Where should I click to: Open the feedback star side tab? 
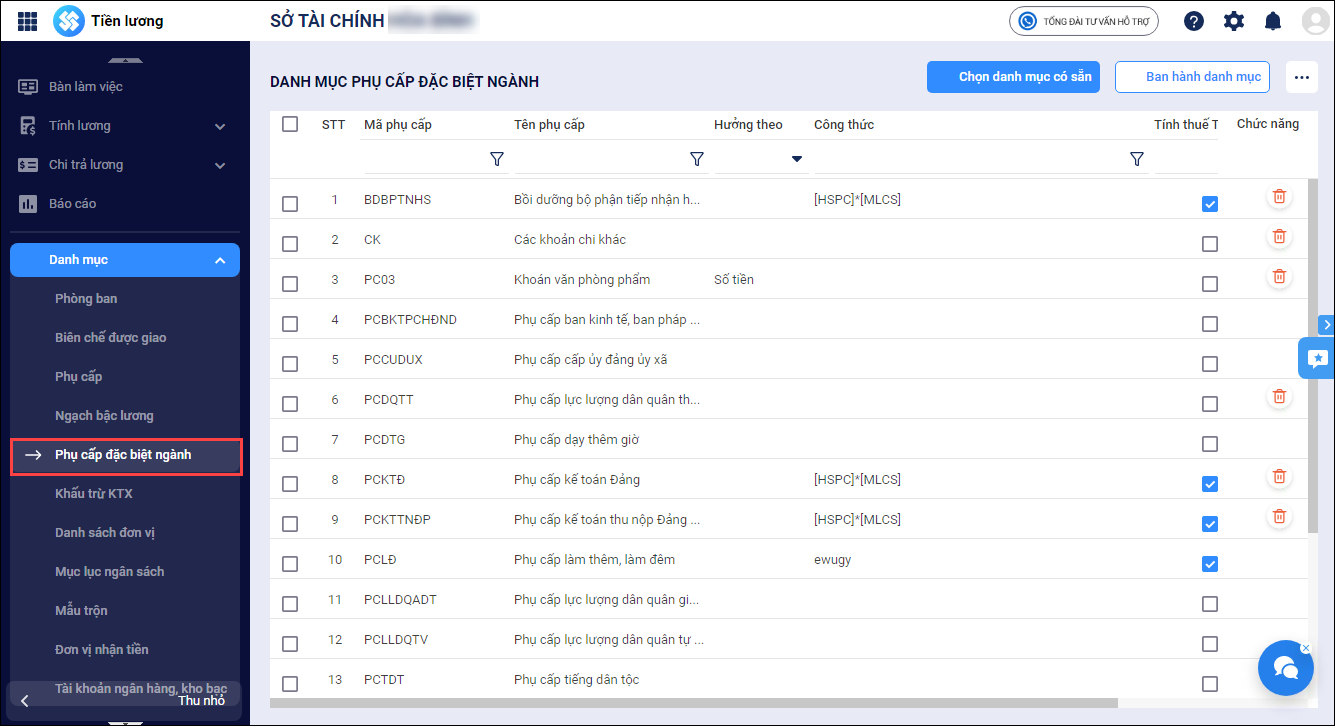tap(1317, 358)
